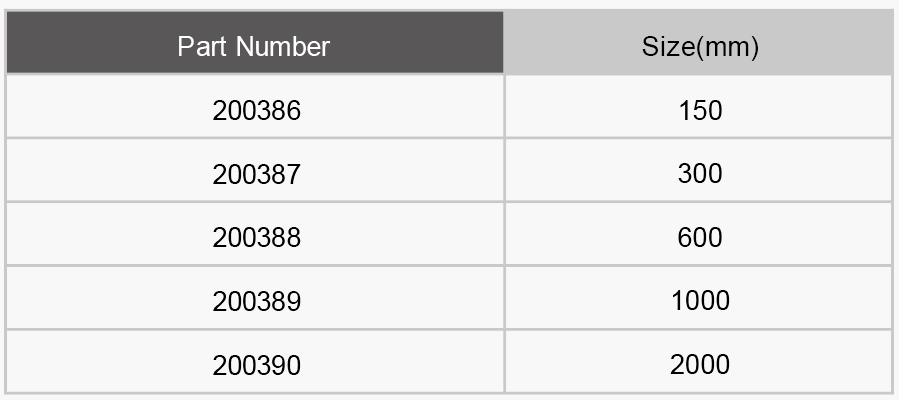Screen dimensions: 899x400
Task: Click column divider between 200390 and 2000
Action: [x=505, y=362]
